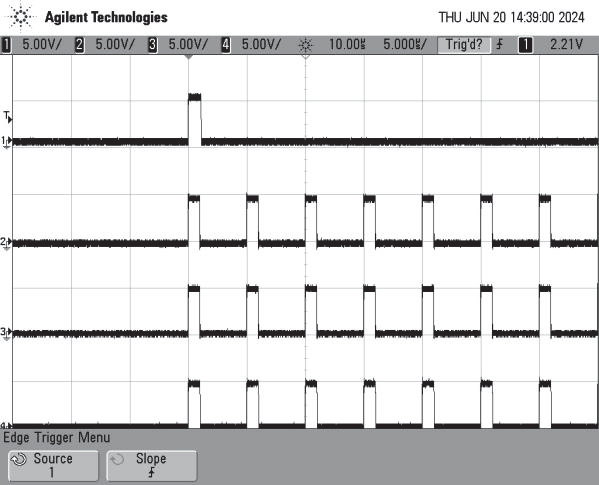This screenshot has height=485, width=599.
Task: Select channel 1 number badge in status bar
Action: (6, 45)
